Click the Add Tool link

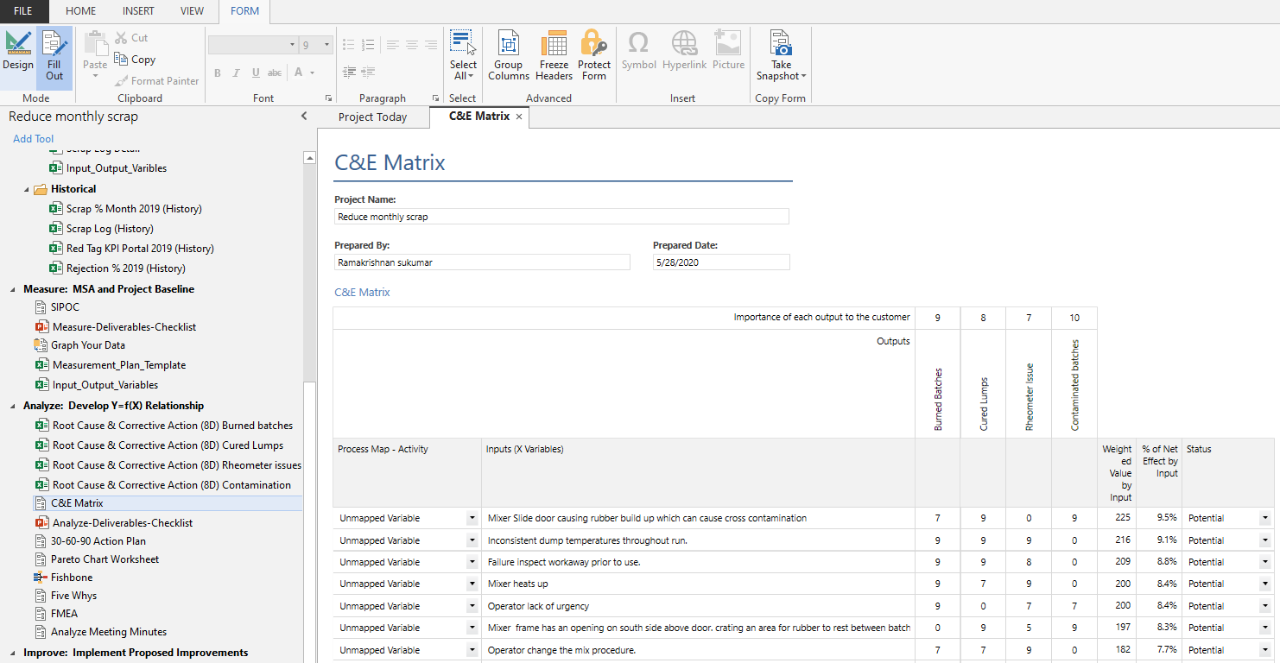coord(33,139)
